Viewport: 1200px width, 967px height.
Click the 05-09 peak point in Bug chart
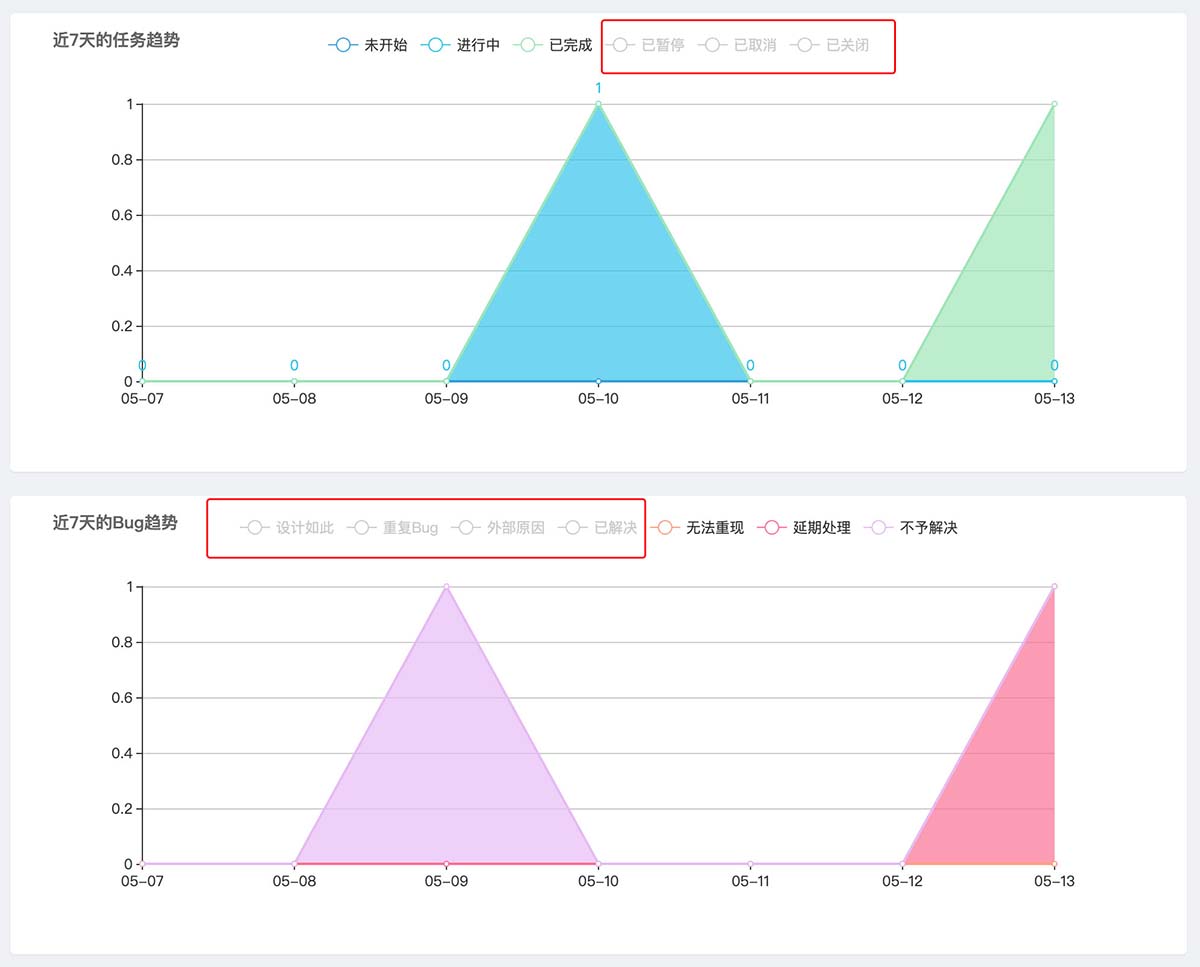(x=446, y=587)
